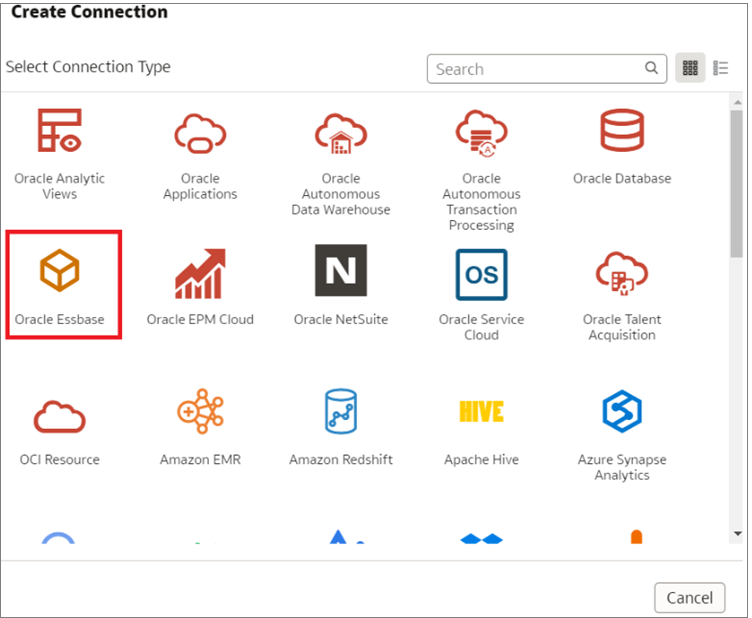
Task: Click the 'Oracle Applications' label
Action: 200,186
